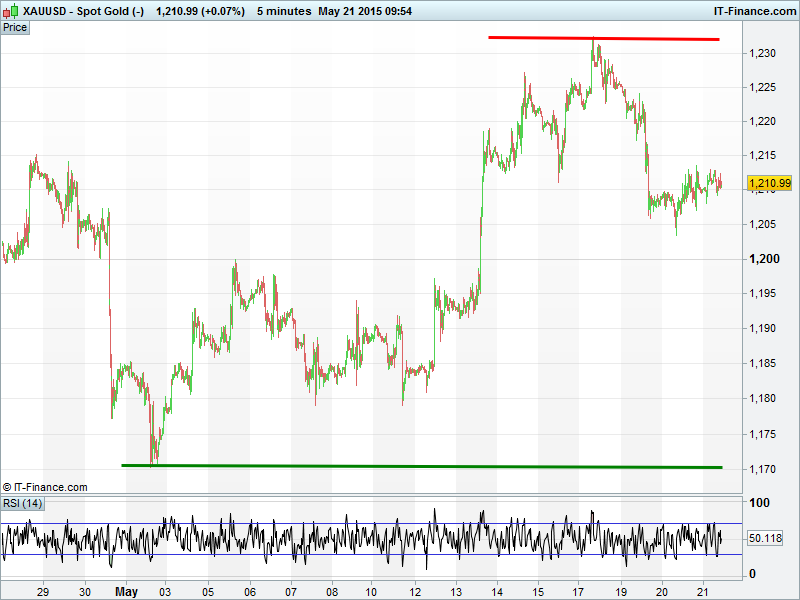The height and width of the screenshot is (600, 800).
Task: Open the 5 minutes timeframe selector
Action: point(283,11)
